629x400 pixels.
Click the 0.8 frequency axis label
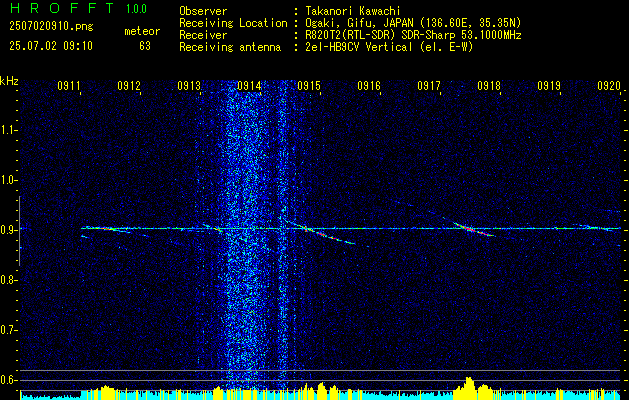(8, 280)
